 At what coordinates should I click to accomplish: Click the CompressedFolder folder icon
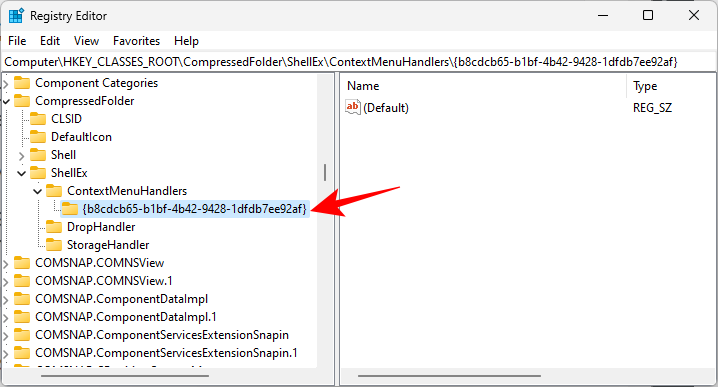(22, 101)
